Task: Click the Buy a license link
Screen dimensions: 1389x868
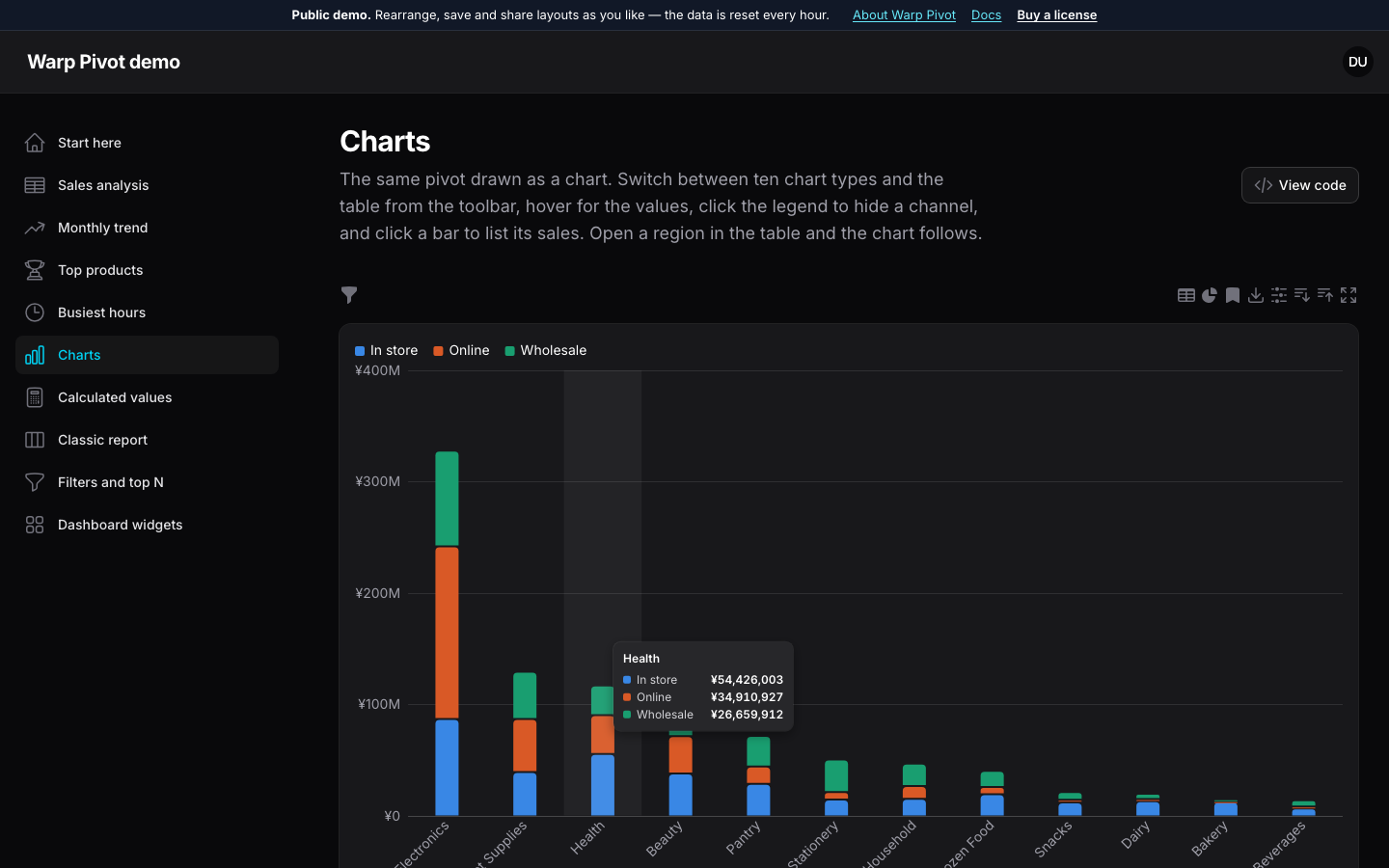Action: 1056,14
